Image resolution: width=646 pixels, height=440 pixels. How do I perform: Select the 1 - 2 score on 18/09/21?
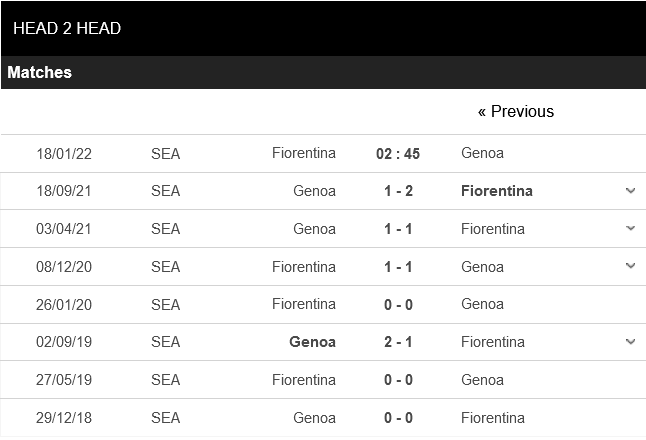tap(398, 191)
